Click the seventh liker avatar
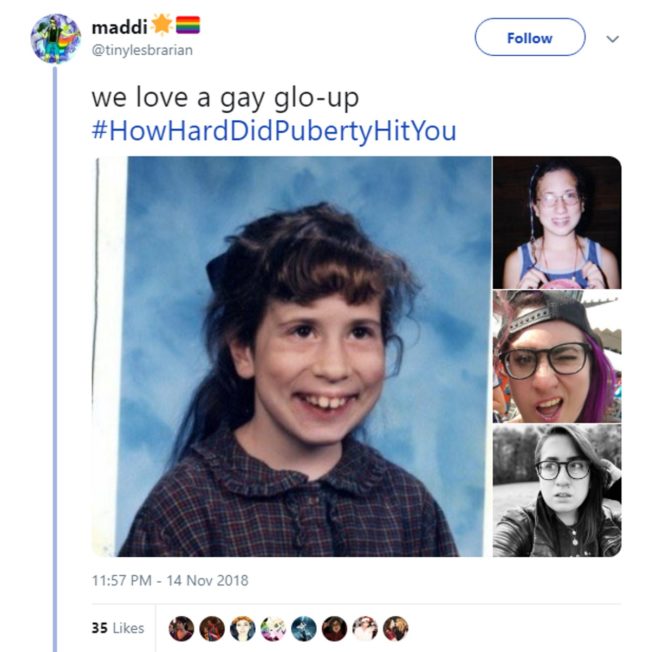Screen dimensions: 650x652 pyautogui.click(x=365, y=628)
